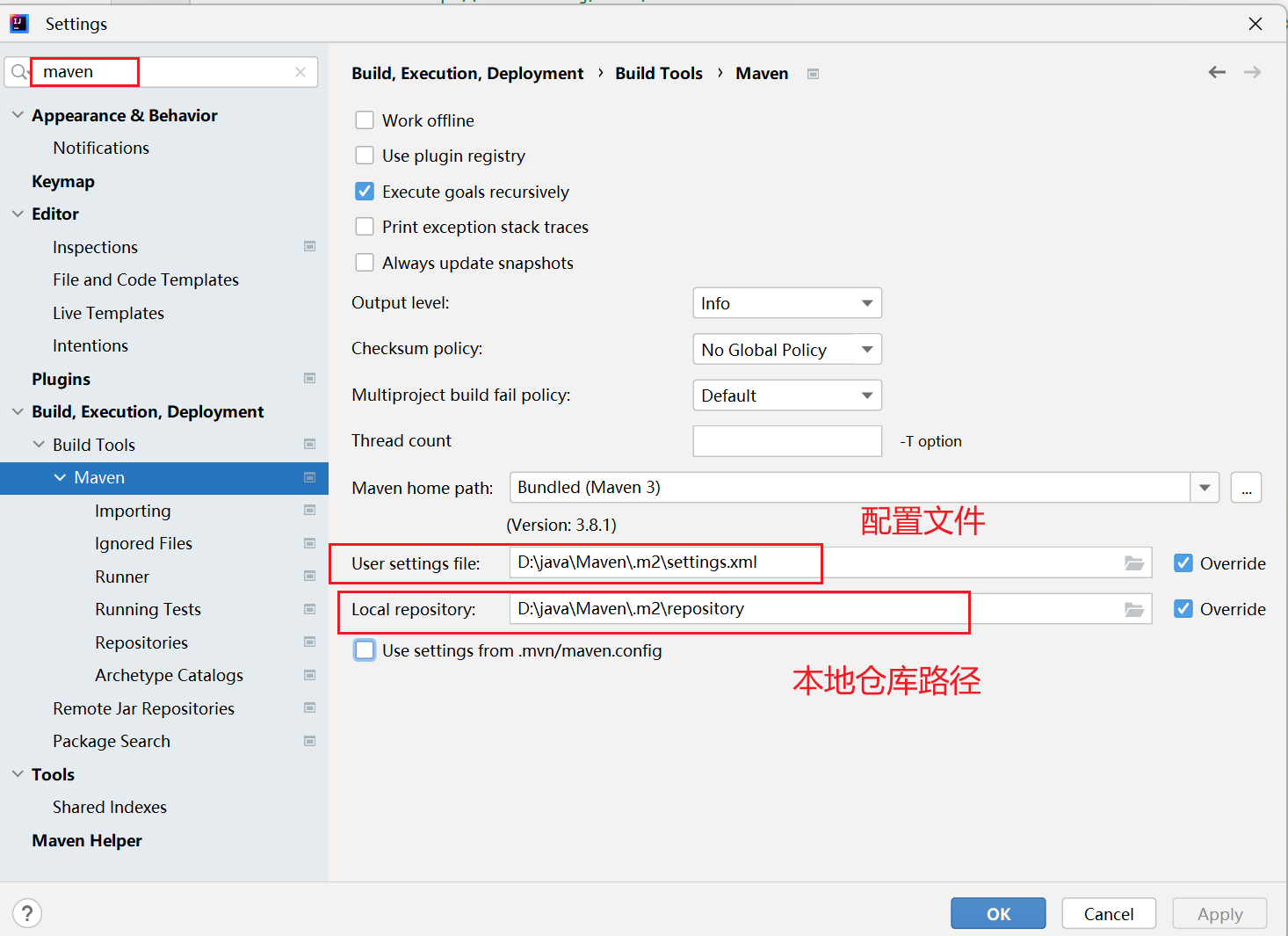
Task: Enable Work offline checkbox
Action: point(365,120)
